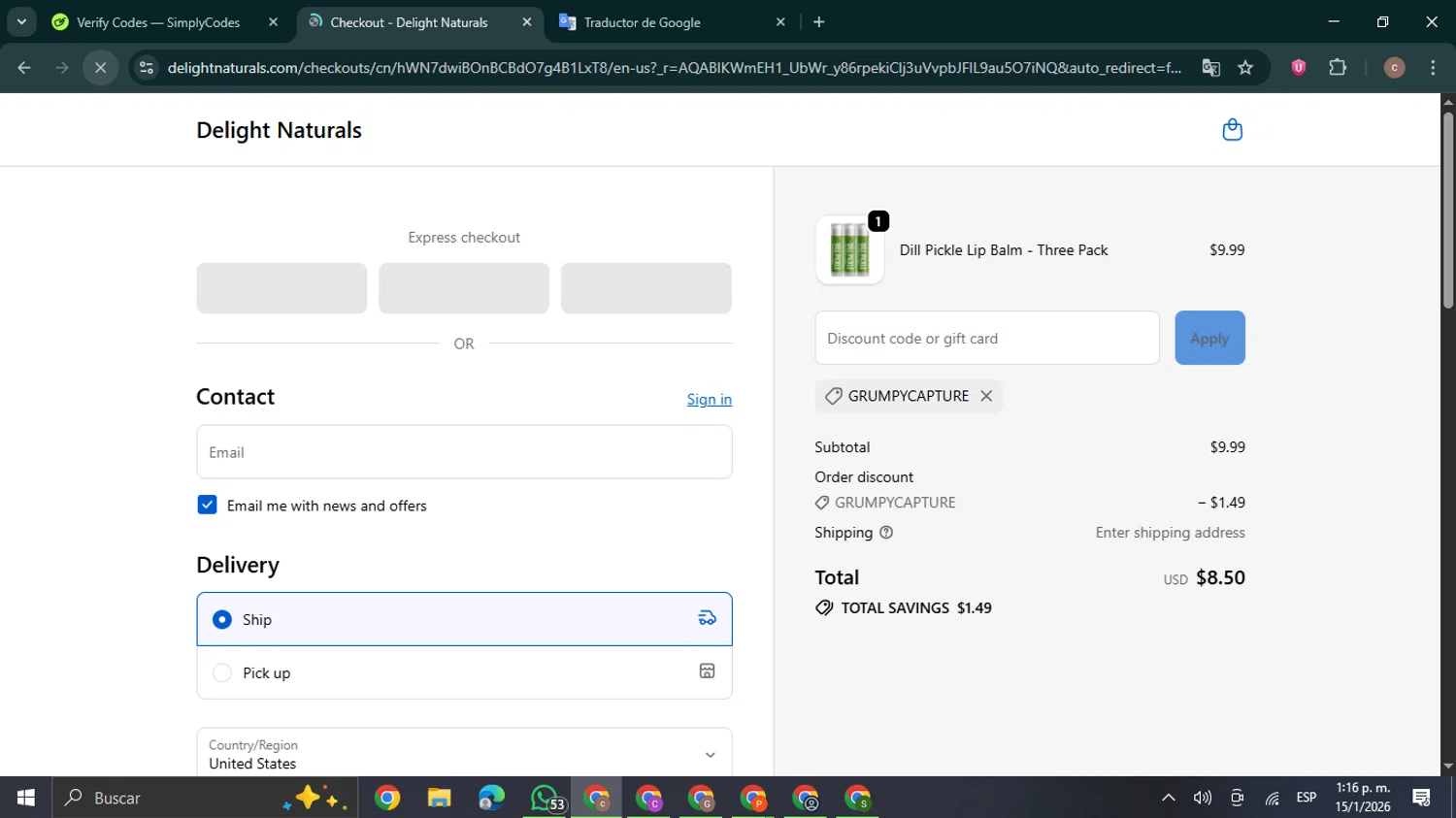This screenshot has height=818, width=1456.
Task: Open Chrome three-dot menu
Action: pos(1433,68)
